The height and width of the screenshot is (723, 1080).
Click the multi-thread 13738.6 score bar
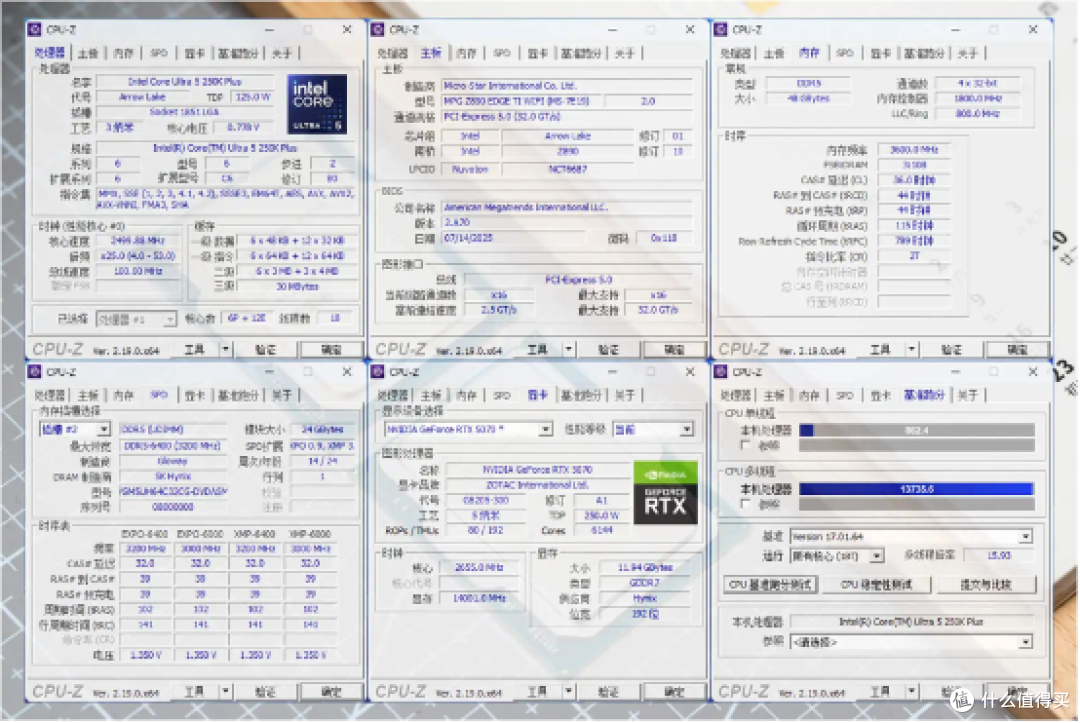917,490
